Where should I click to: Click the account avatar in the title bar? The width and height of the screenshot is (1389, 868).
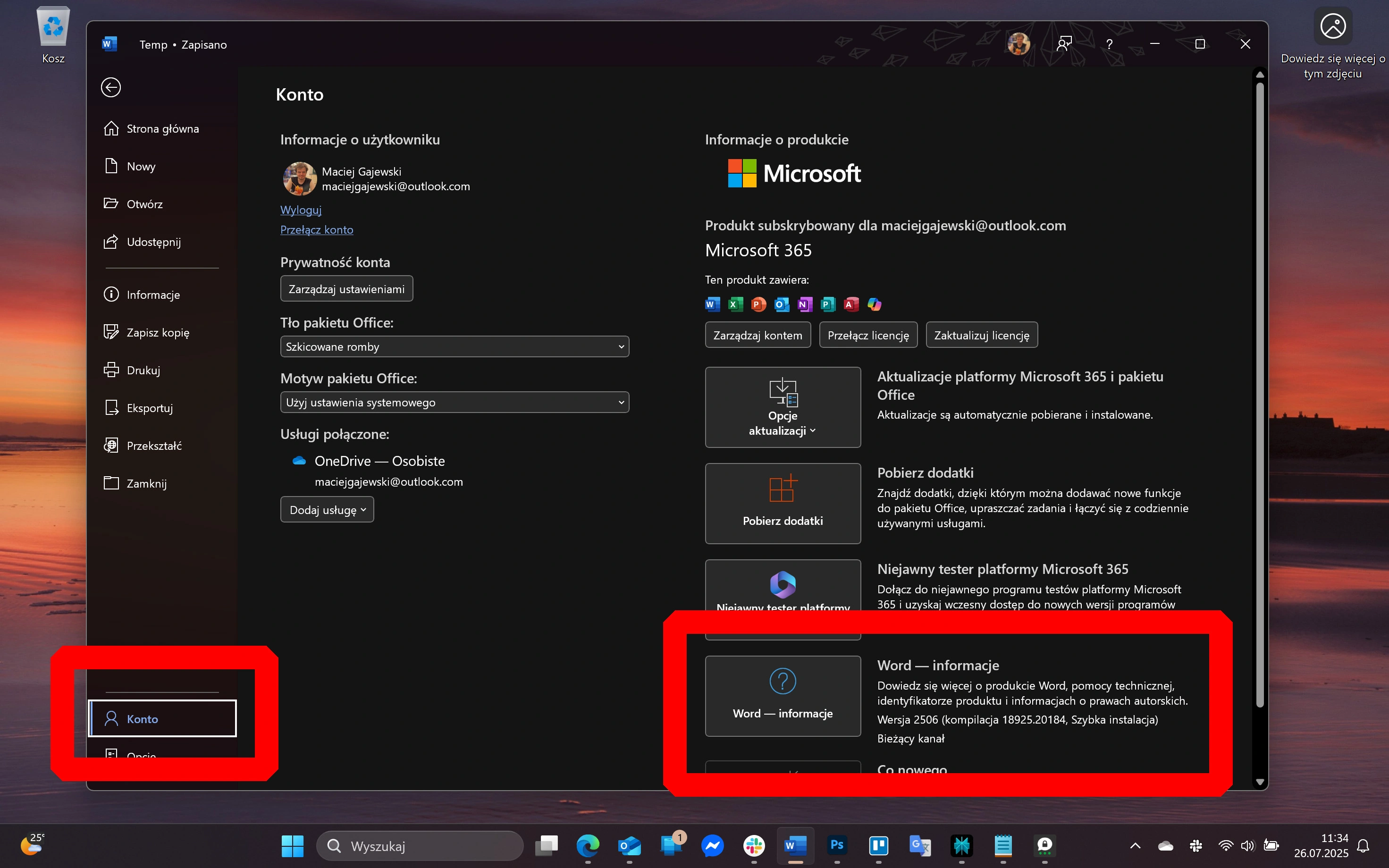(x=1019, y=44)
